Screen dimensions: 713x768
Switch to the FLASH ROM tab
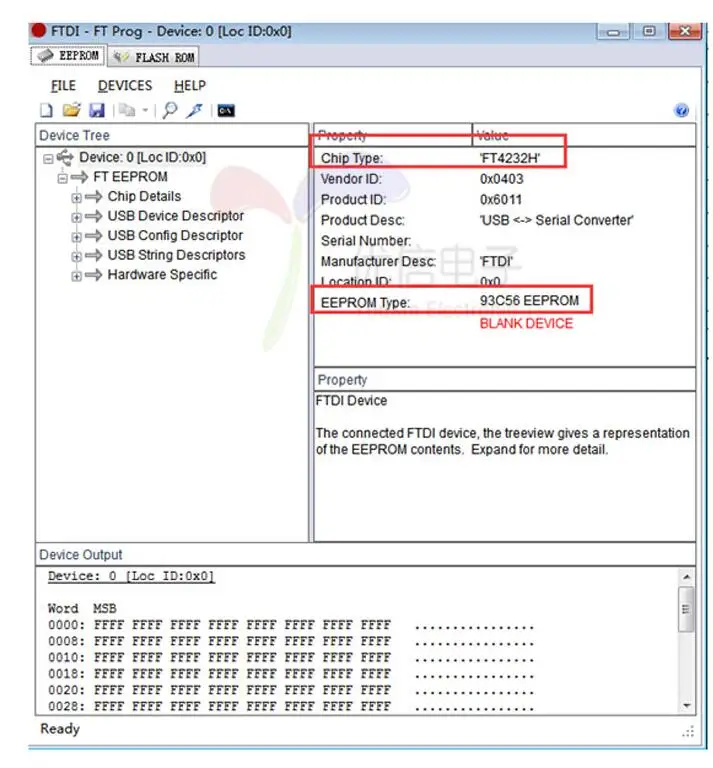(x=155, y=57)
